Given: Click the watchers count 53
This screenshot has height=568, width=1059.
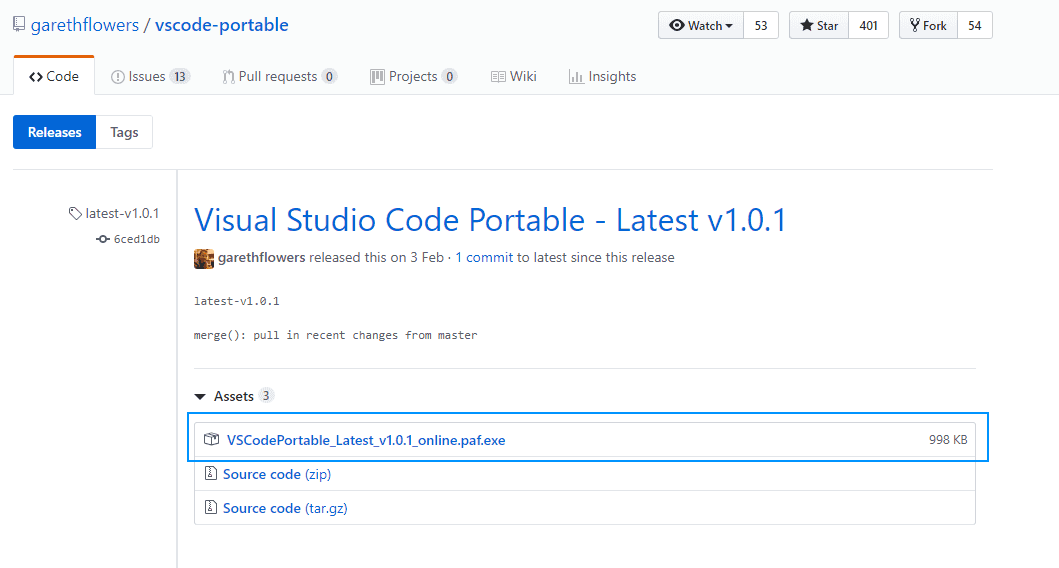Looking at the screenshot, I should 761,26.
